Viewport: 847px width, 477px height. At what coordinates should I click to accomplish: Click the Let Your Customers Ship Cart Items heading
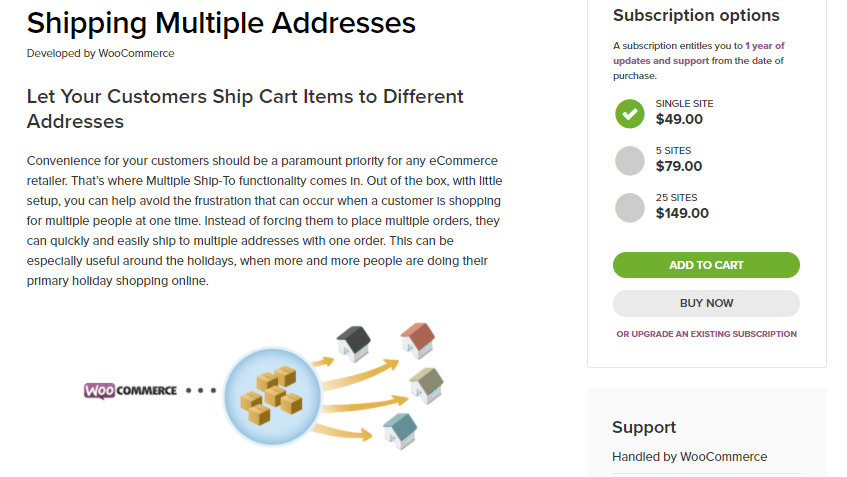click(x=245, y=109)
